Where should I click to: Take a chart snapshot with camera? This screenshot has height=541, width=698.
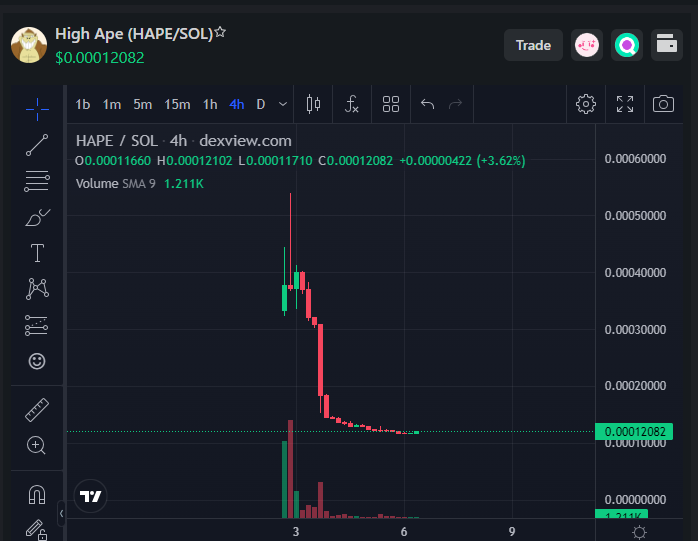click(663, 104)
